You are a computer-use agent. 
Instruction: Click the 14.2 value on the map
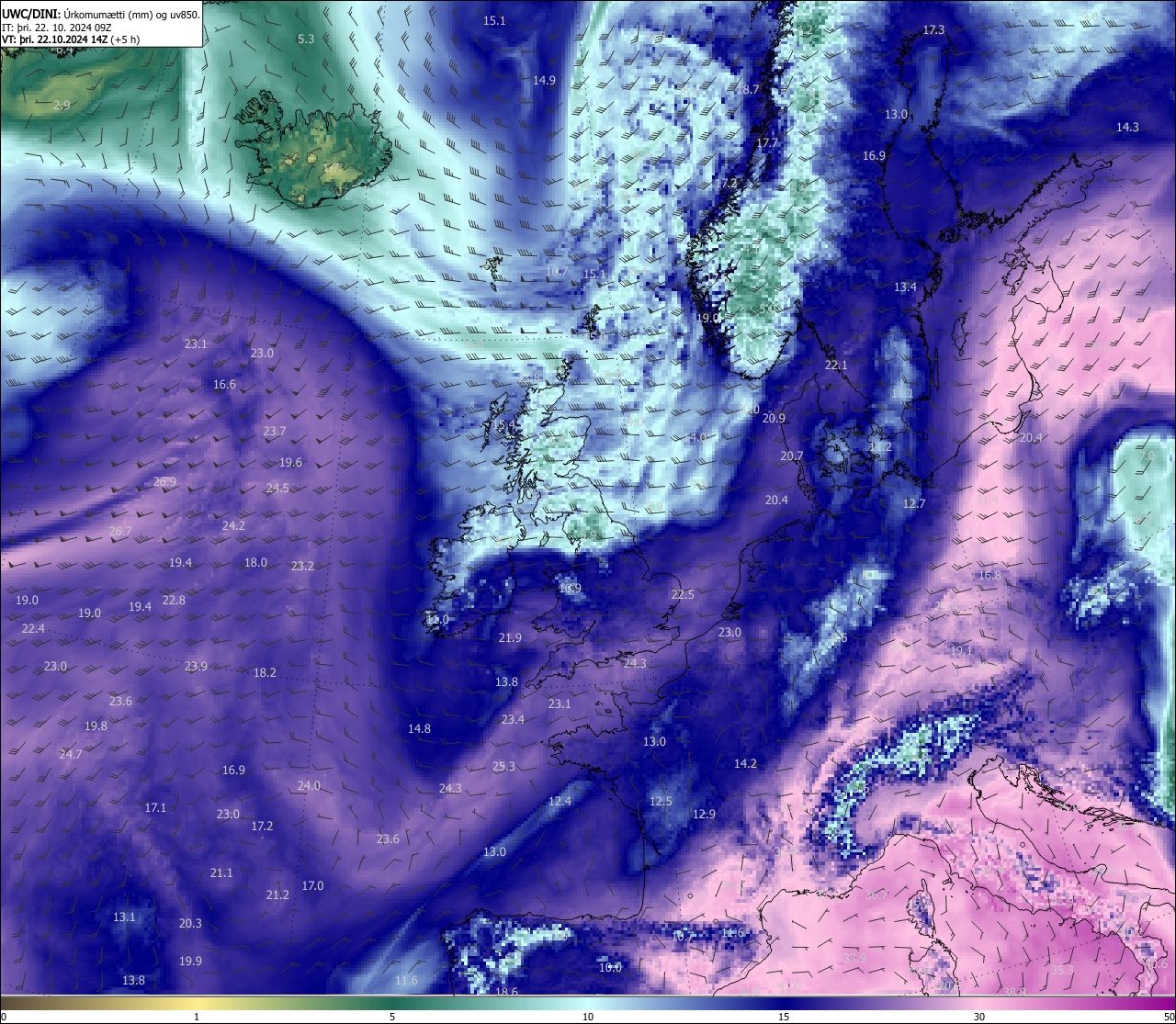point(745,764)
